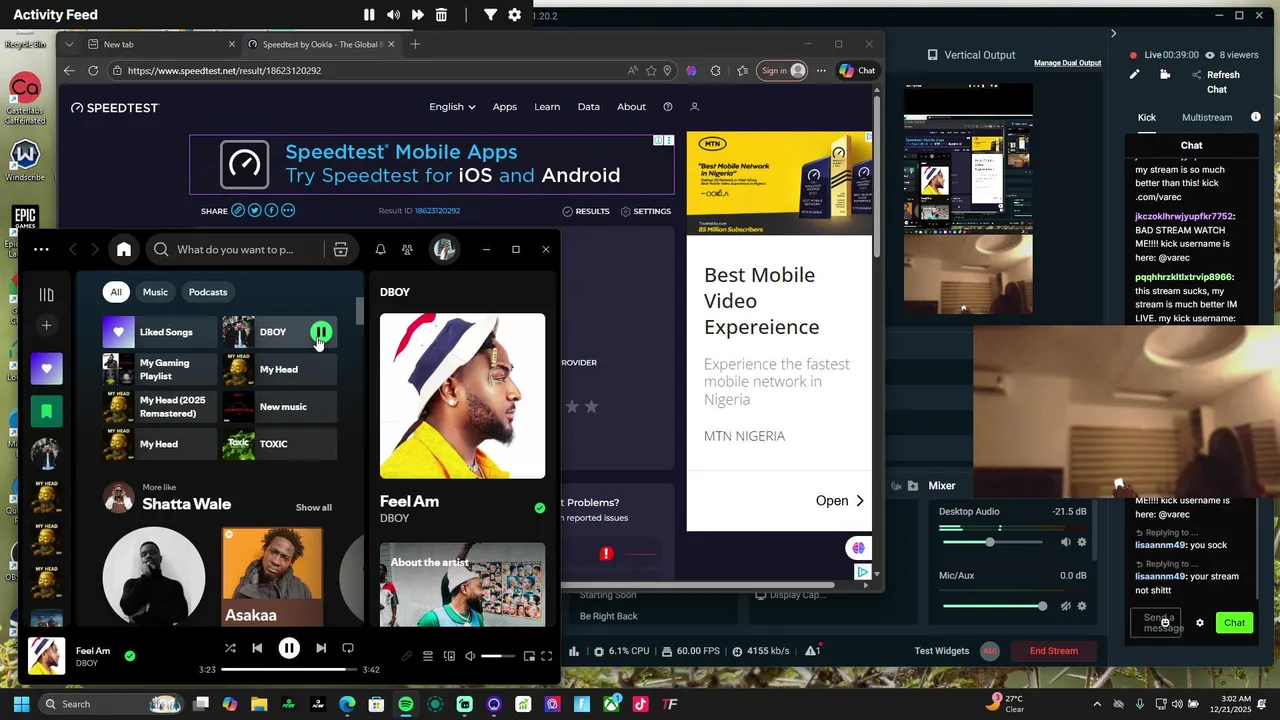Pause DBOY tile with green button
Image resolution: width=1280 pixels, height=720 pixels.
[321, 332]
